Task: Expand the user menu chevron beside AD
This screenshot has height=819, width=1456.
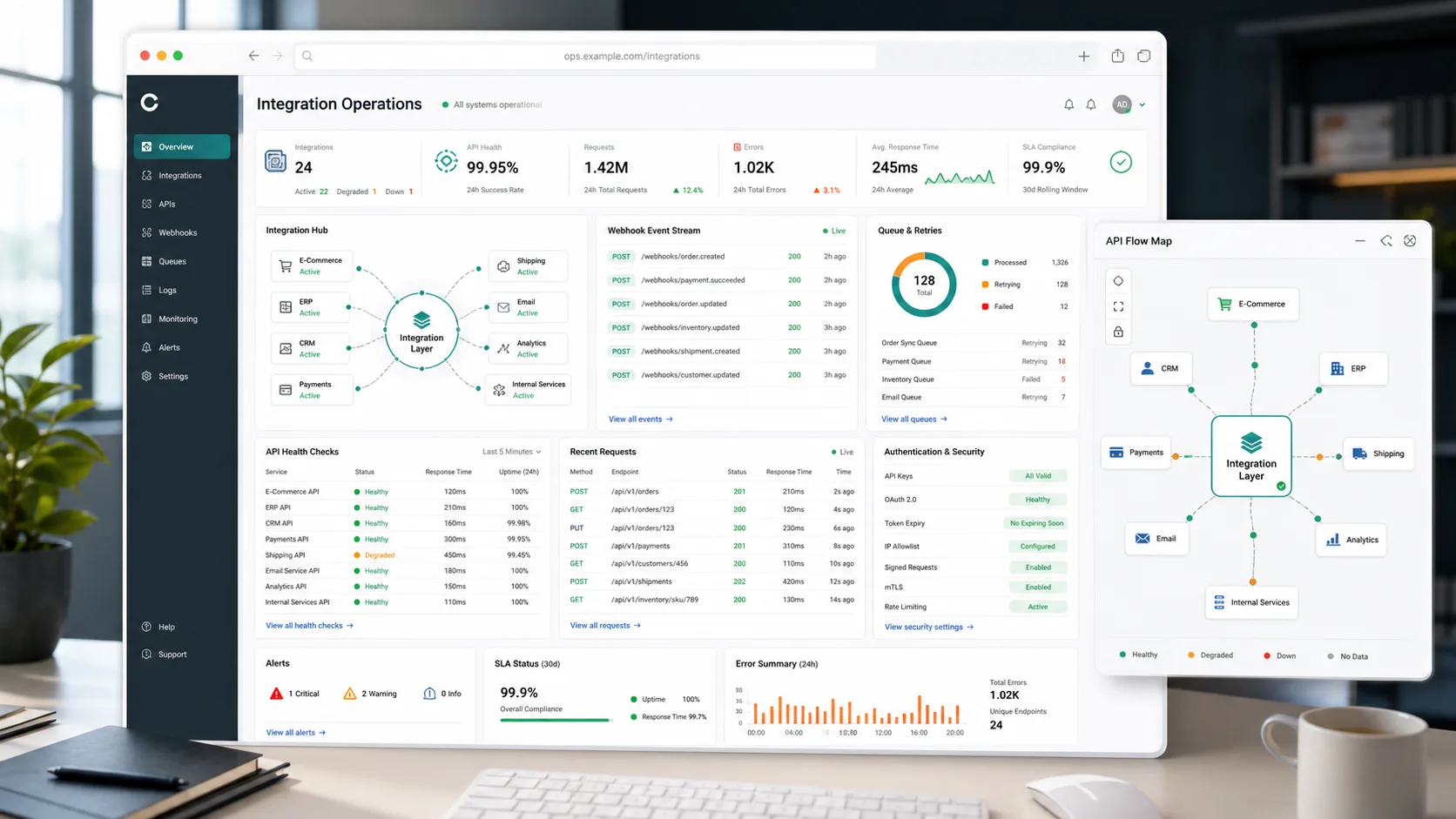Action: tap(1143, 104)
